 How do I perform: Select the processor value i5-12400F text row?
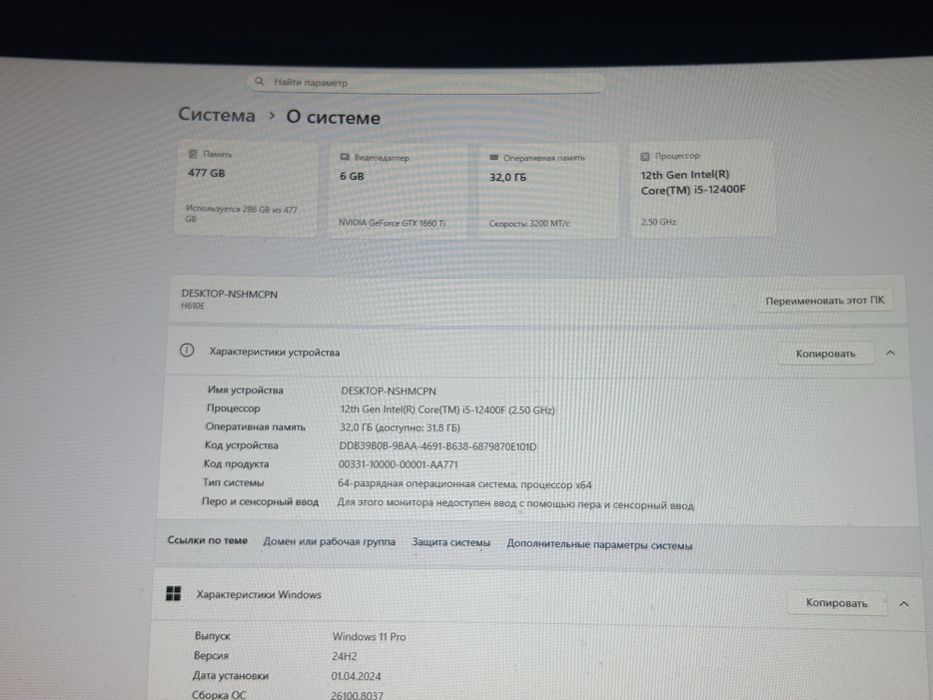tap(447, 410)
